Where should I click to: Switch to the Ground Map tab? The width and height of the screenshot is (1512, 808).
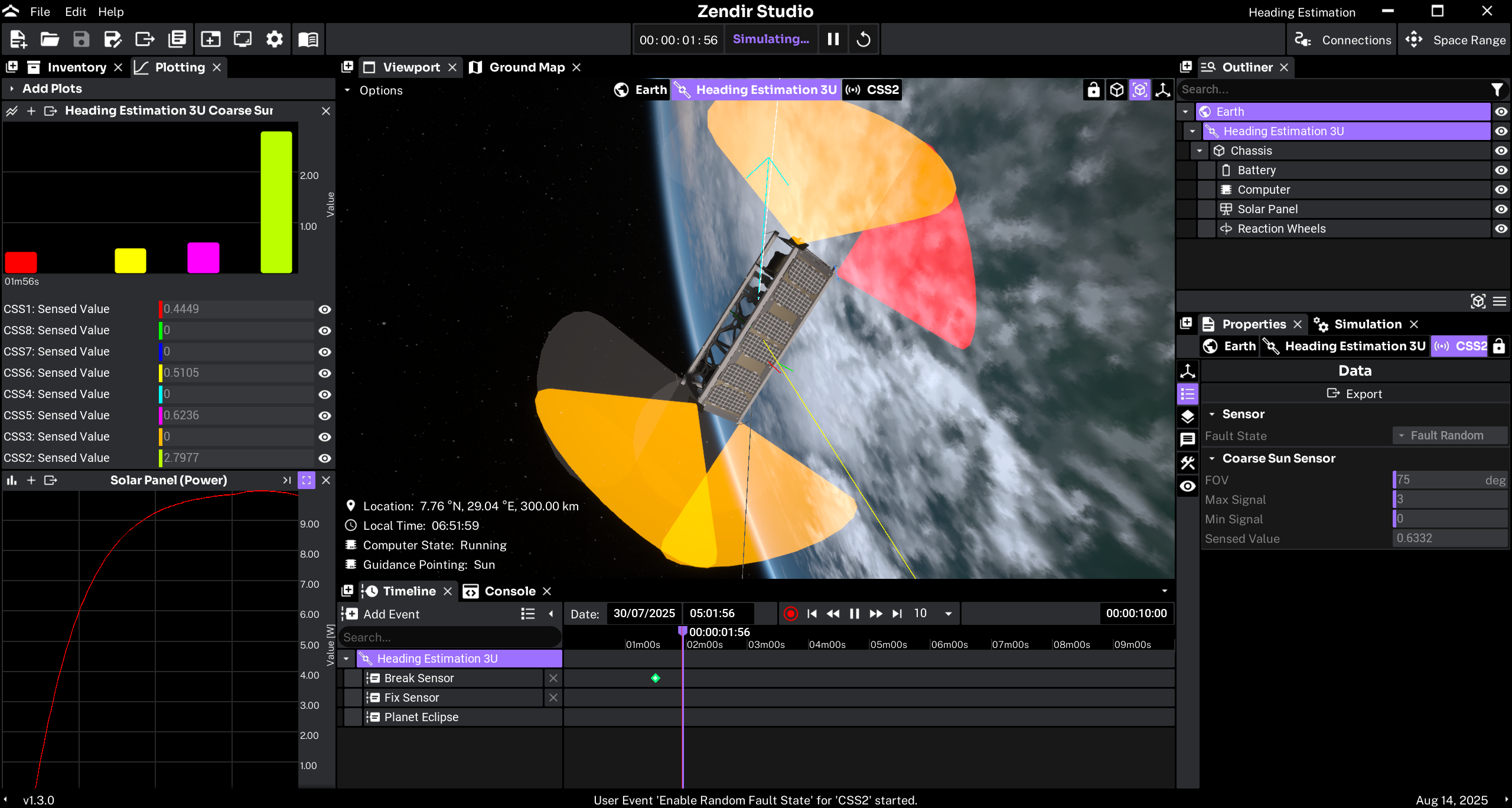(x=524, y=67)
